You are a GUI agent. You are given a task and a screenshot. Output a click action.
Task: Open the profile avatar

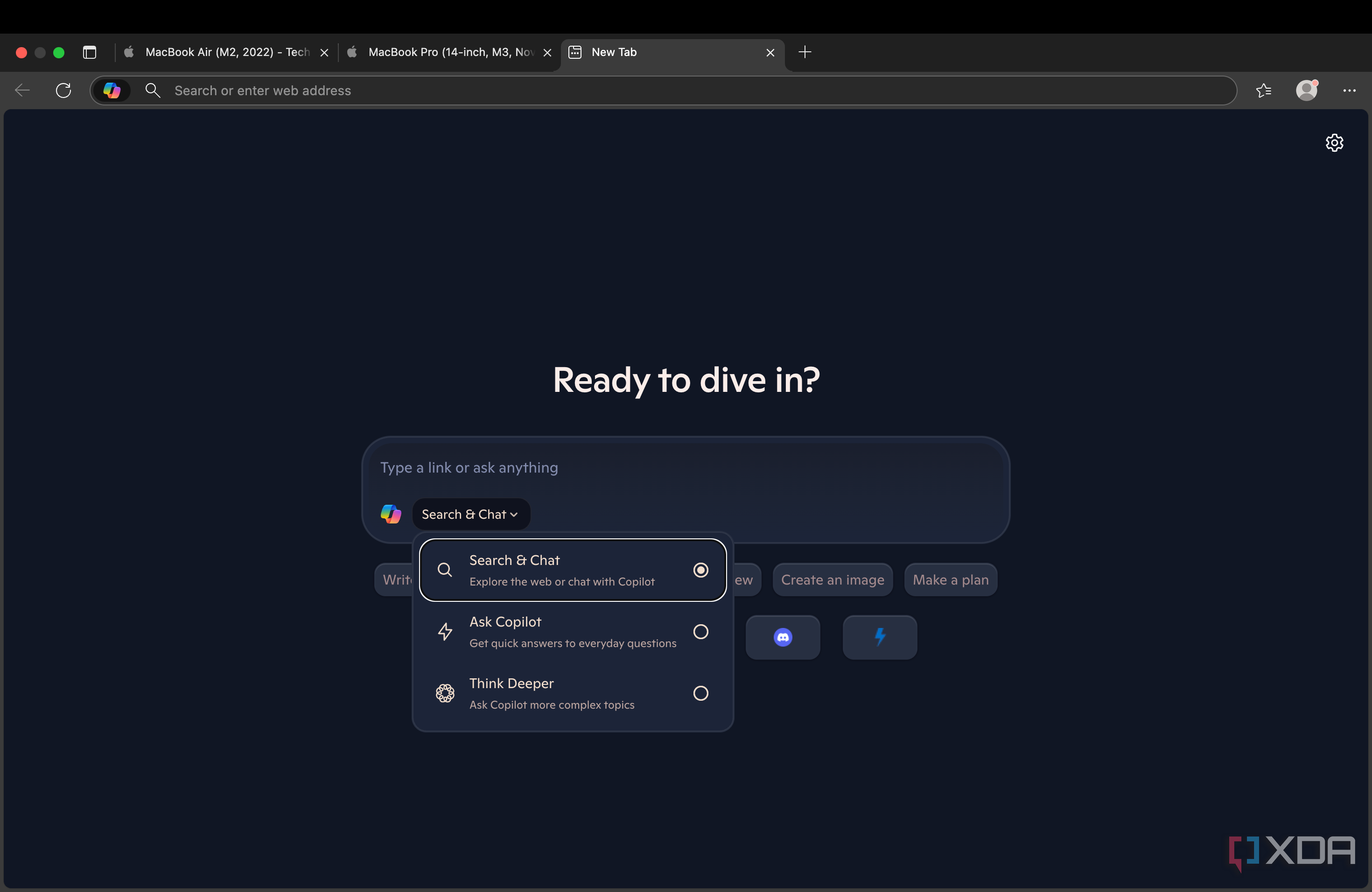click(1307, 91)
